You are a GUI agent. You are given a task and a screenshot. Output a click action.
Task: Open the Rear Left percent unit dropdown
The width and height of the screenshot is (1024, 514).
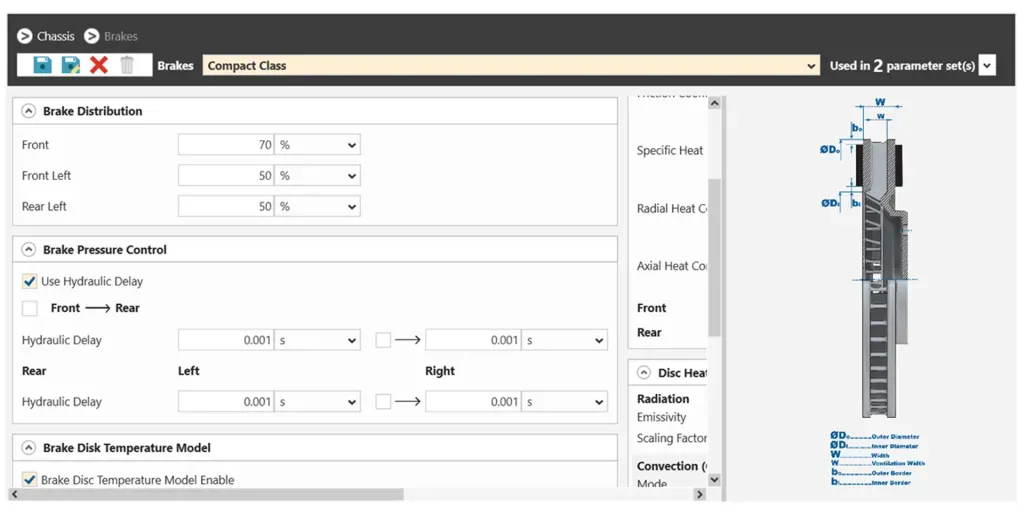pos(317,206)
